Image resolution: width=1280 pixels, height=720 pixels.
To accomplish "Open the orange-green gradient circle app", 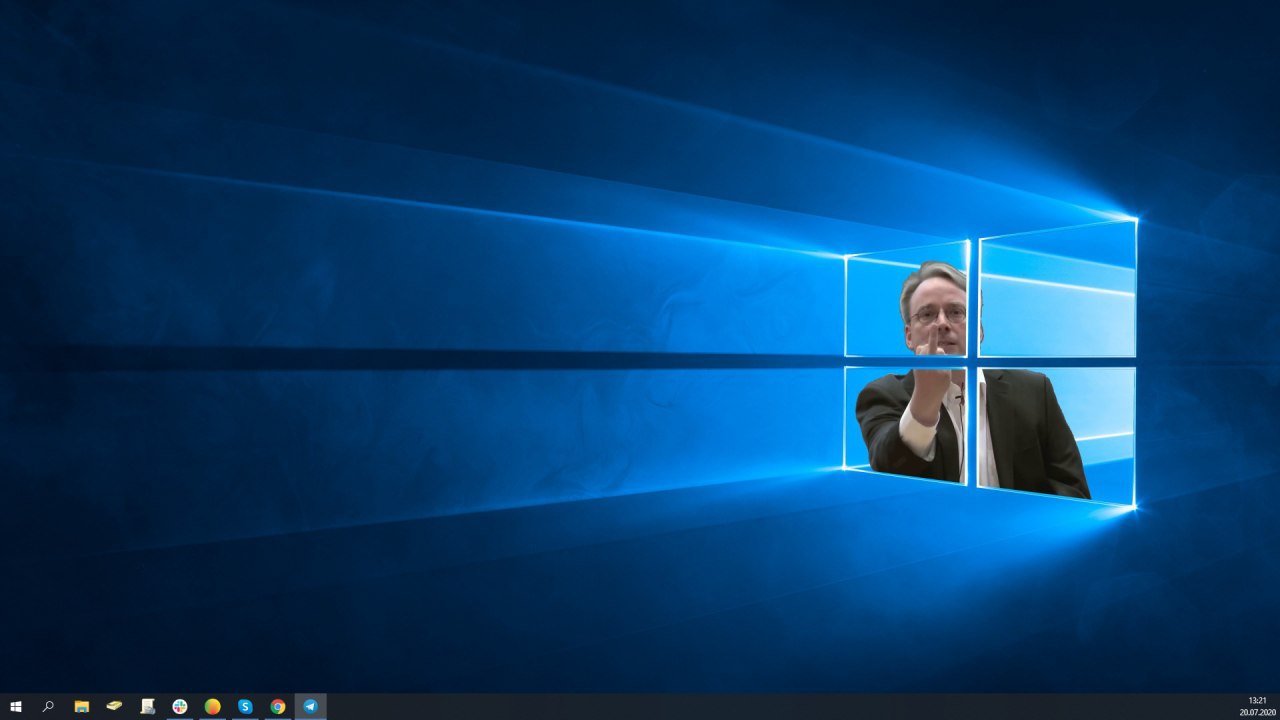I will tap(212, 706).
